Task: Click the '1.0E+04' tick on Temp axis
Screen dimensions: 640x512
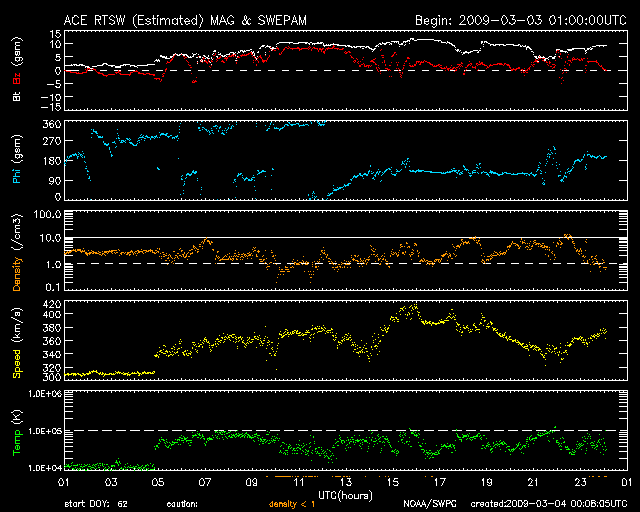Action: (x=45, y=468)
